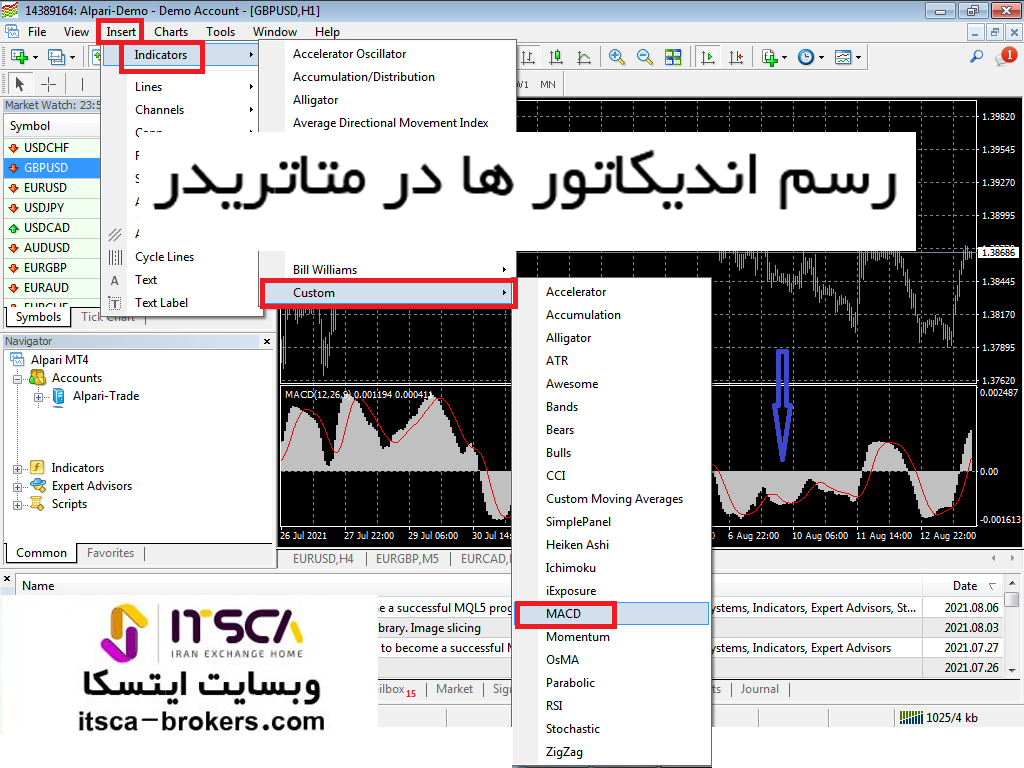Click the terminal list scroll down arrow

pos(1012,671)
